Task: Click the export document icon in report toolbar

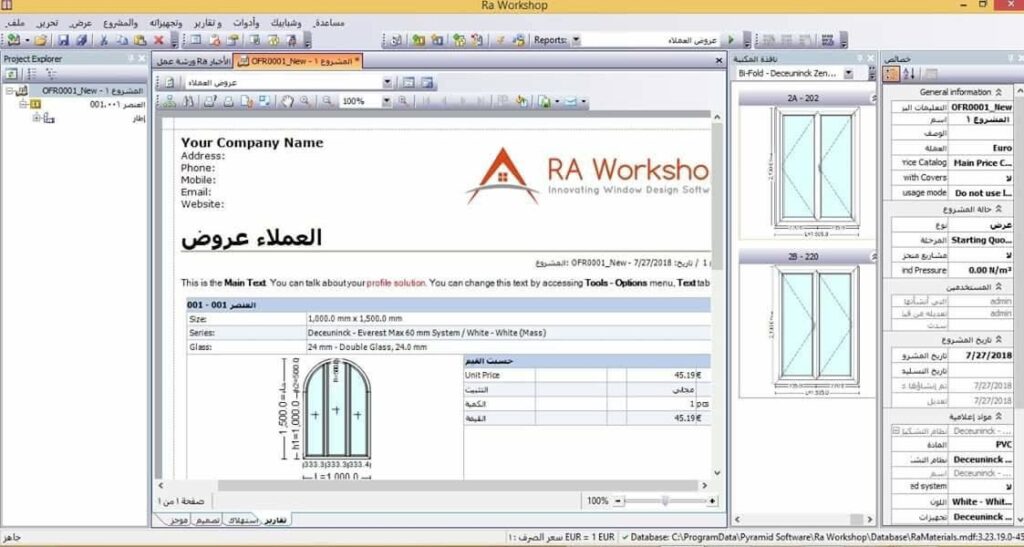Action: point(544,102)
